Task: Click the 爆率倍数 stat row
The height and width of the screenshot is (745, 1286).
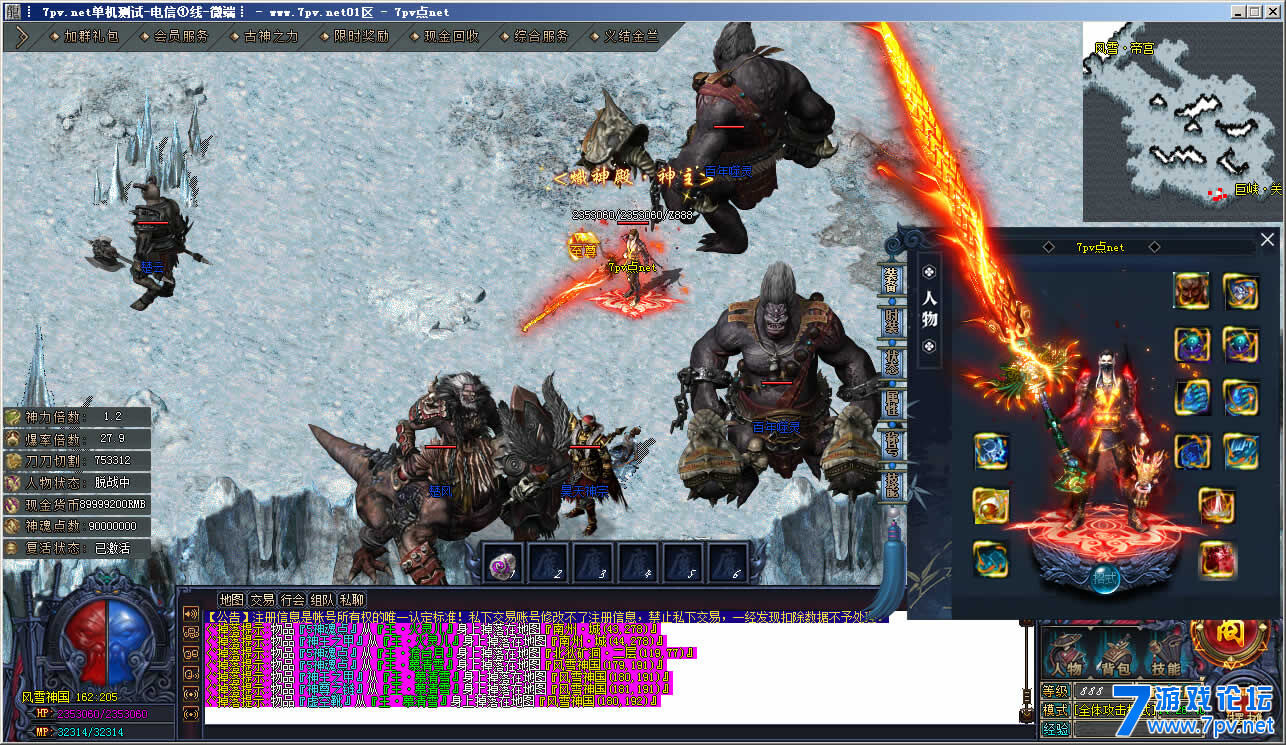Action: [77, 438]
